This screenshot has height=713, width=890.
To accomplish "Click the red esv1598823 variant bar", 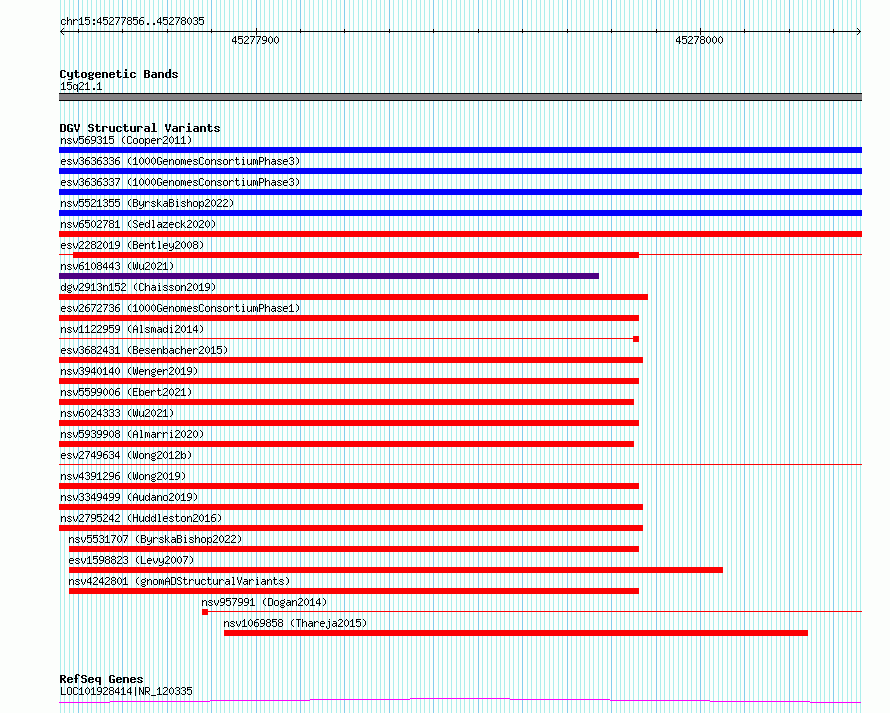I will click(396, 570).
